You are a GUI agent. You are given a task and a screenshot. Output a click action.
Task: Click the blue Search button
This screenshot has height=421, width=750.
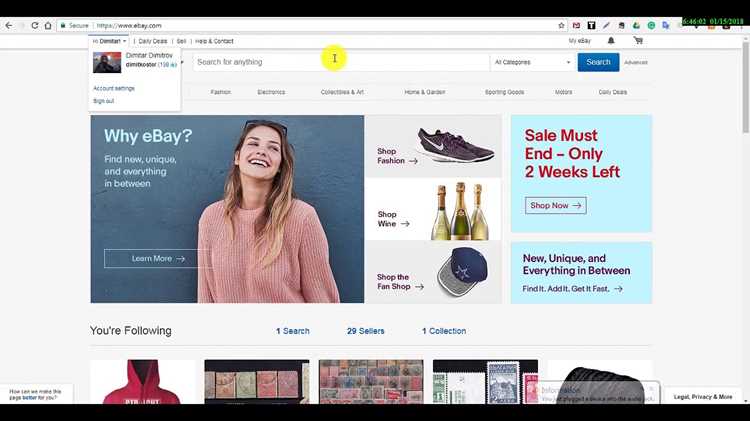[598, 62]
